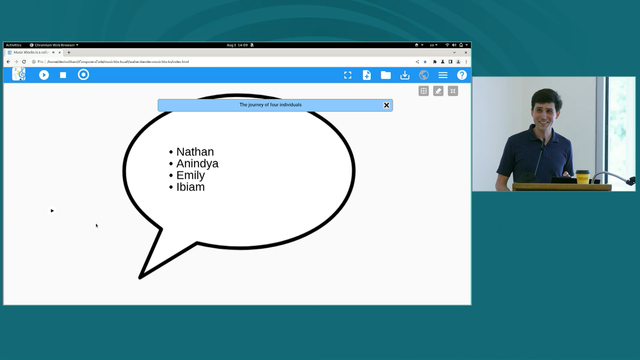Viewport: 640px width, 360px height.
Task: Click the small turtle marker on the canvas
Action: click(52, 211)
